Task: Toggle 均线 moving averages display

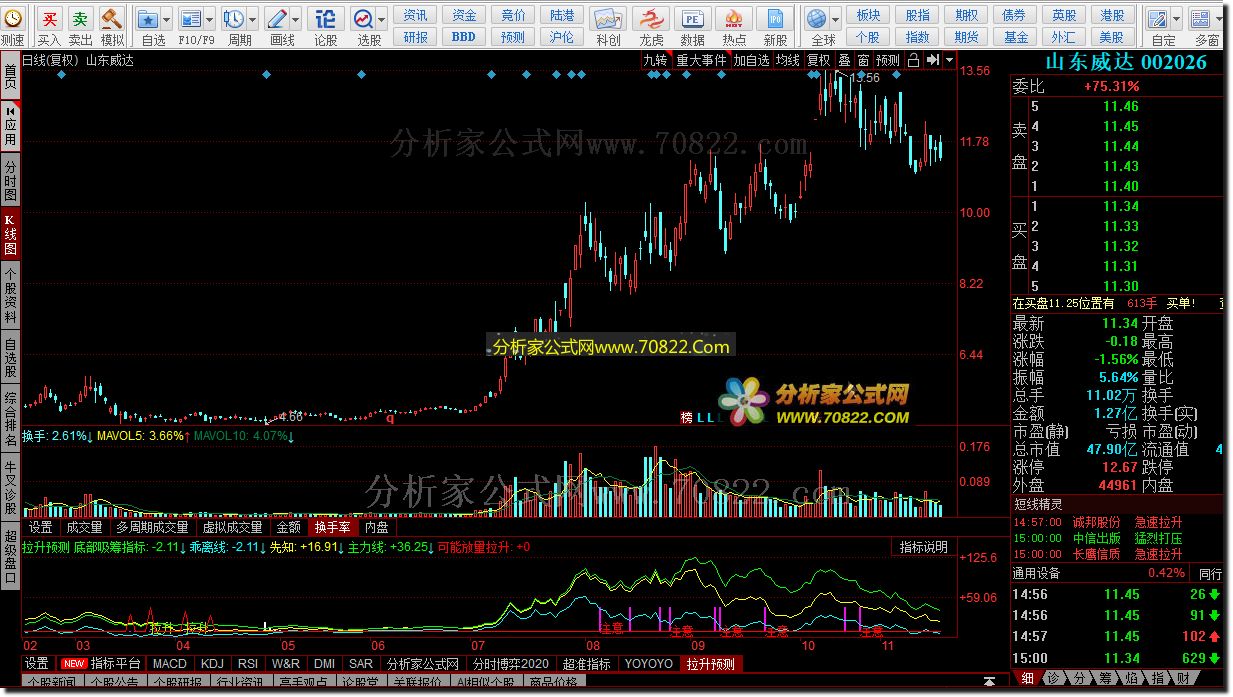Action: [x=788, y=60]
